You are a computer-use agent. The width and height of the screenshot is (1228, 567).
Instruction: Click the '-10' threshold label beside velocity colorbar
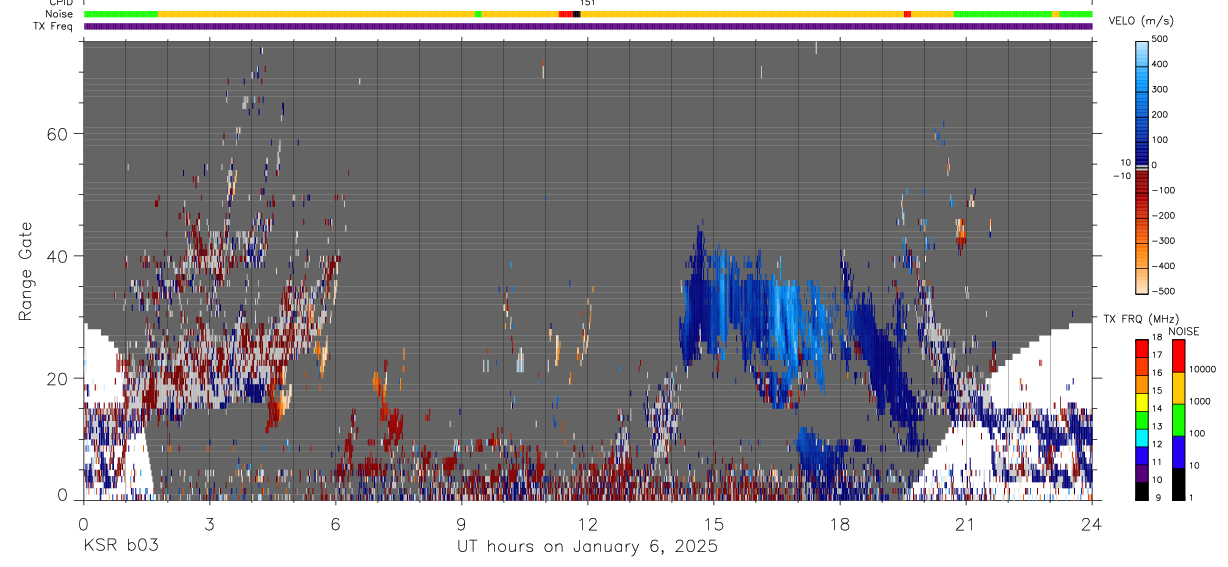pyautogui.click(x=1121, y=176)
